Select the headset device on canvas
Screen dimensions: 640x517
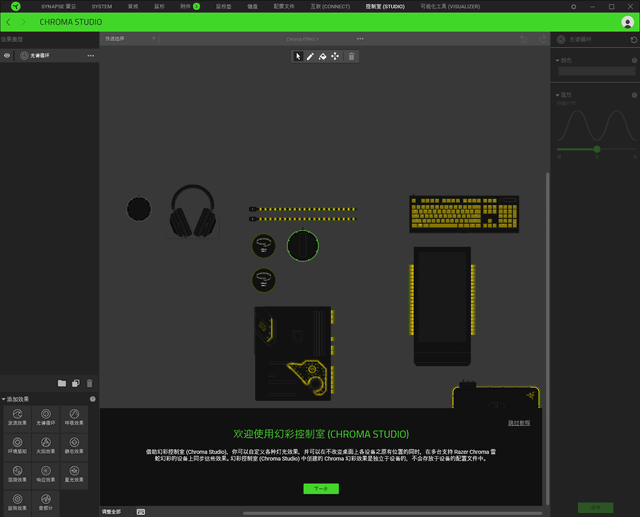[x=193, y=211]
